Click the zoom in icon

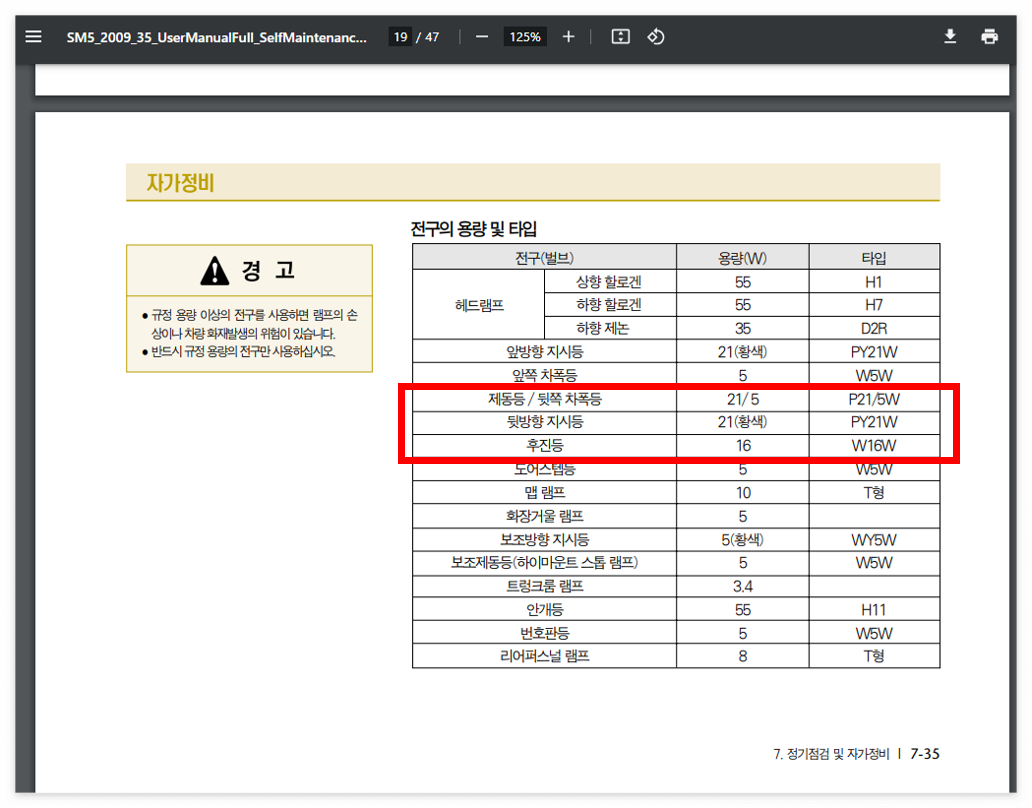[568, 36]
